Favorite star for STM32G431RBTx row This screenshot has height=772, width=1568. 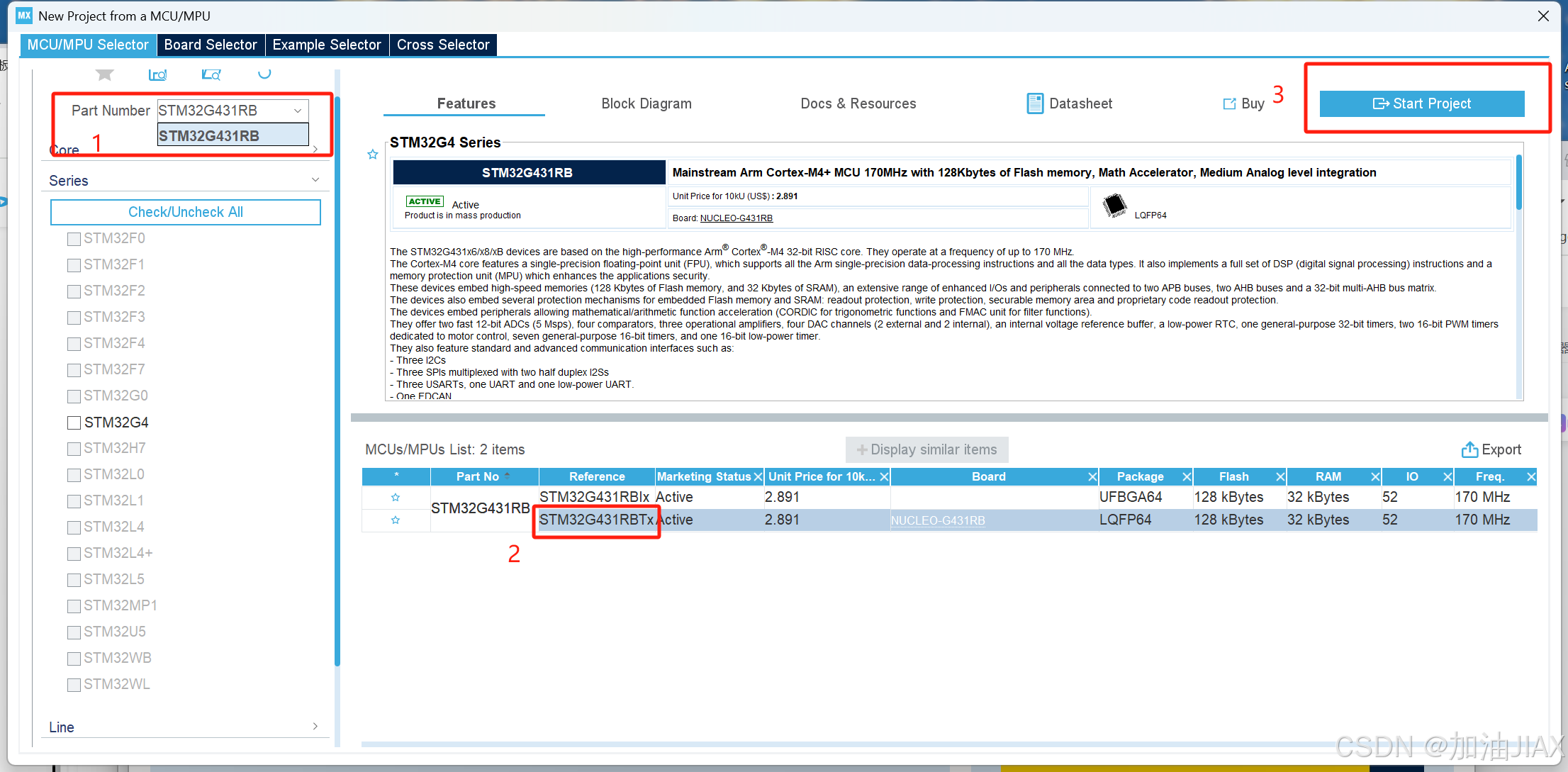[396, 520]
